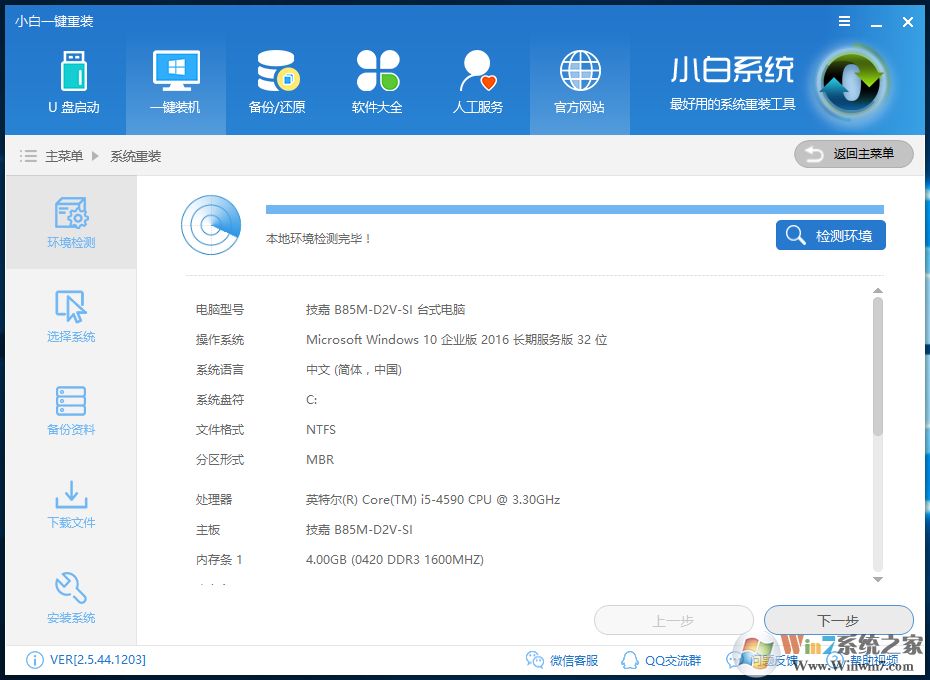Go to the 选择系统 step

point(70,318)
